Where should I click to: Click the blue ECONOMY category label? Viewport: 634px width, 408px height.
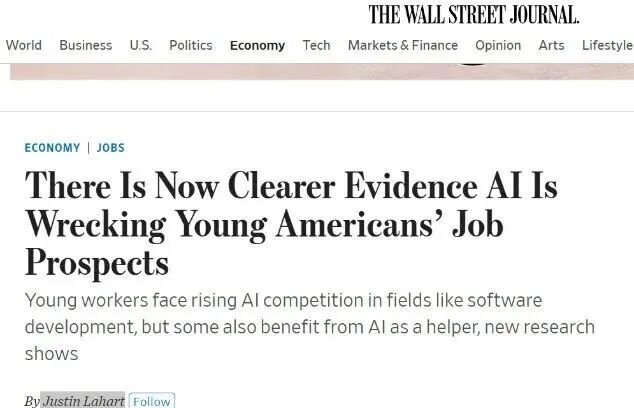click(52, 148)
